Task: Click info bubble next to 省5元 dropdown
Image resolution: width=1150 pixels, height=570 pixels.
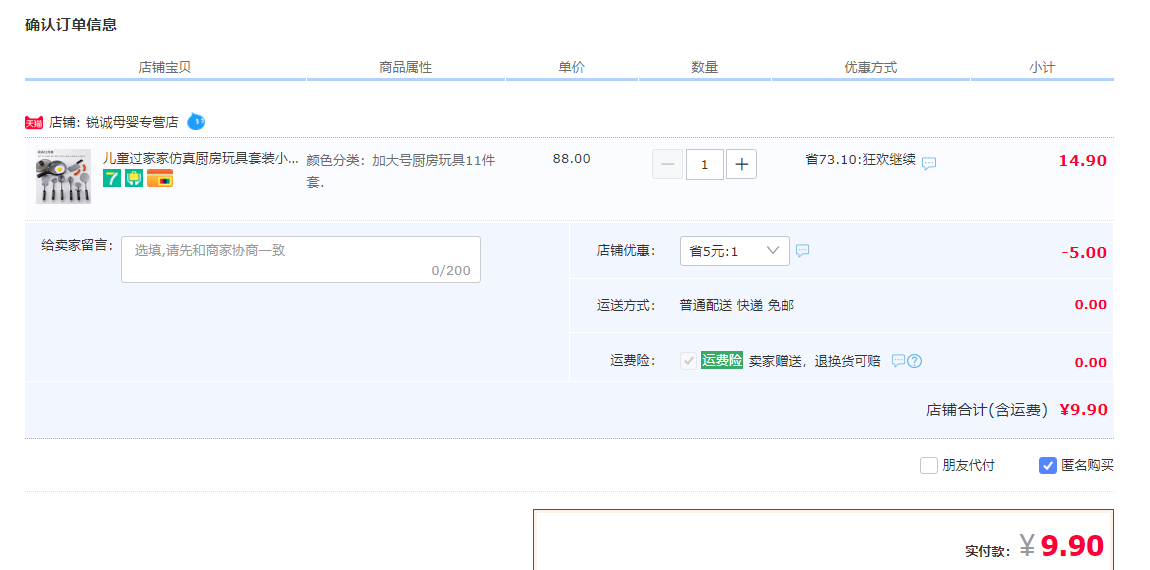Action: click(802, 251)
